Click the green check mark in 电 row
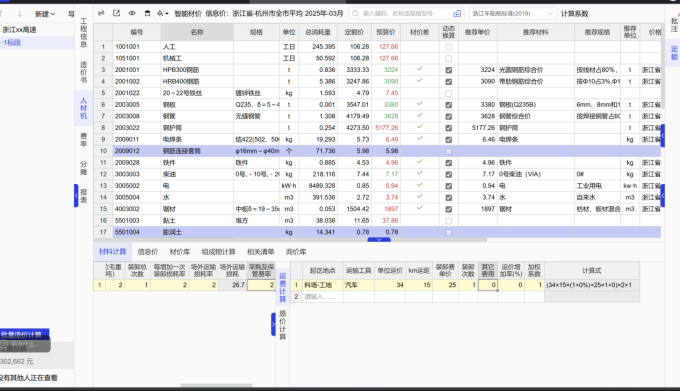 click(x=419, y=185)
